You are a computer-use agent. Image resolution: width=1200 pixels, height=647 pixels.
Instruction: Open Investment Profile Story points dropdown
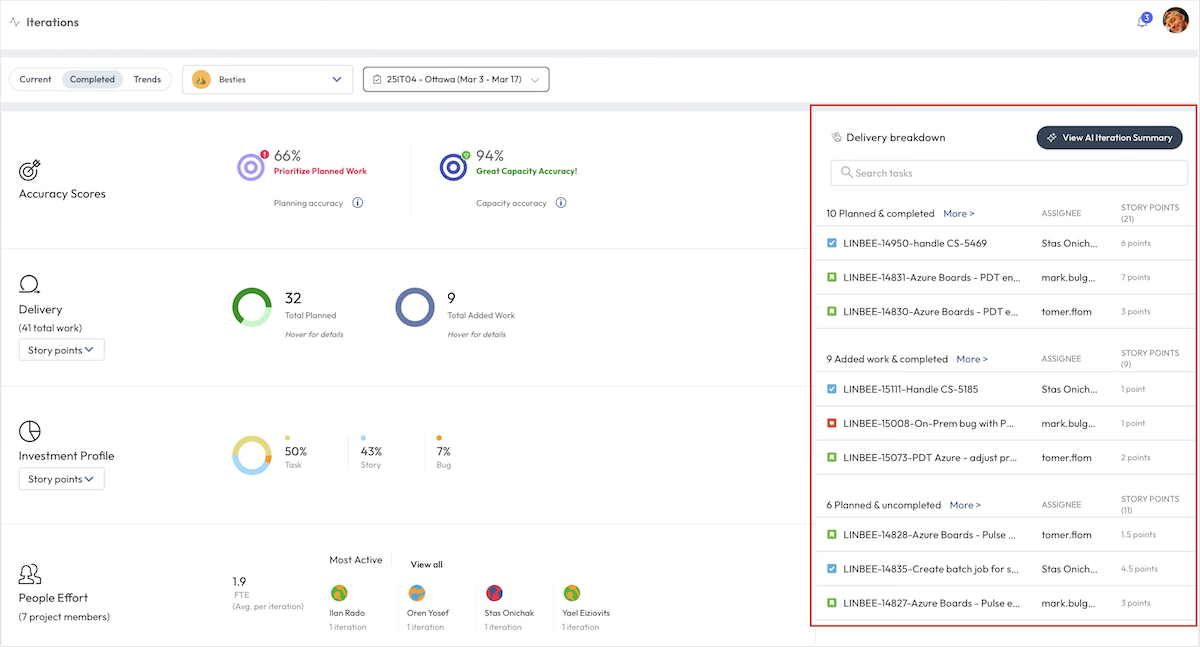(61, 479)
